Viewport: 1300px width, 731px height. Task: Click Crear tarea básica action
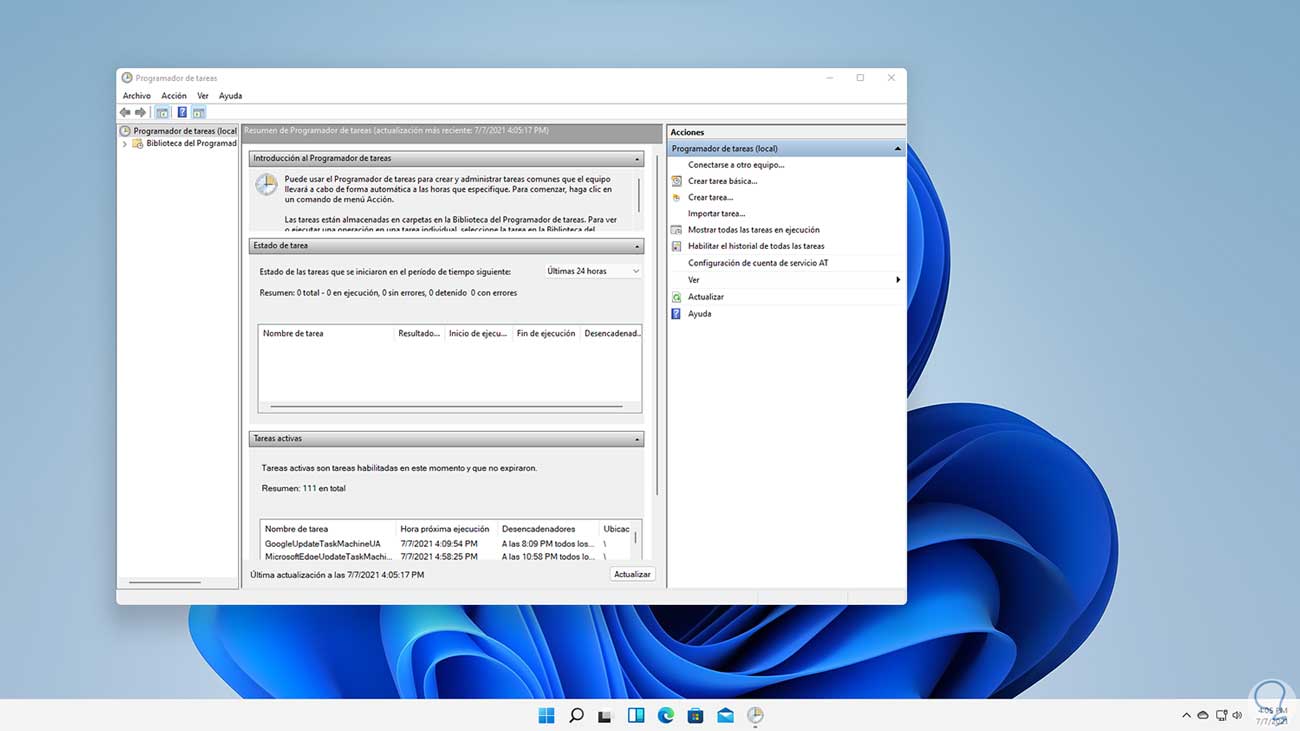tap(722, 181)
